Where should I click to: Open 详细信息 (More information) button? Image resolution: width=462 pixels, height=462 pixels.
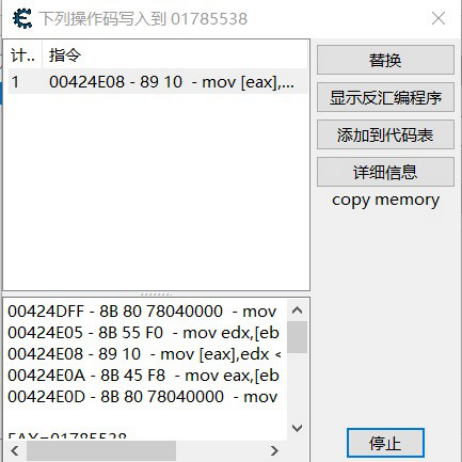385,172
